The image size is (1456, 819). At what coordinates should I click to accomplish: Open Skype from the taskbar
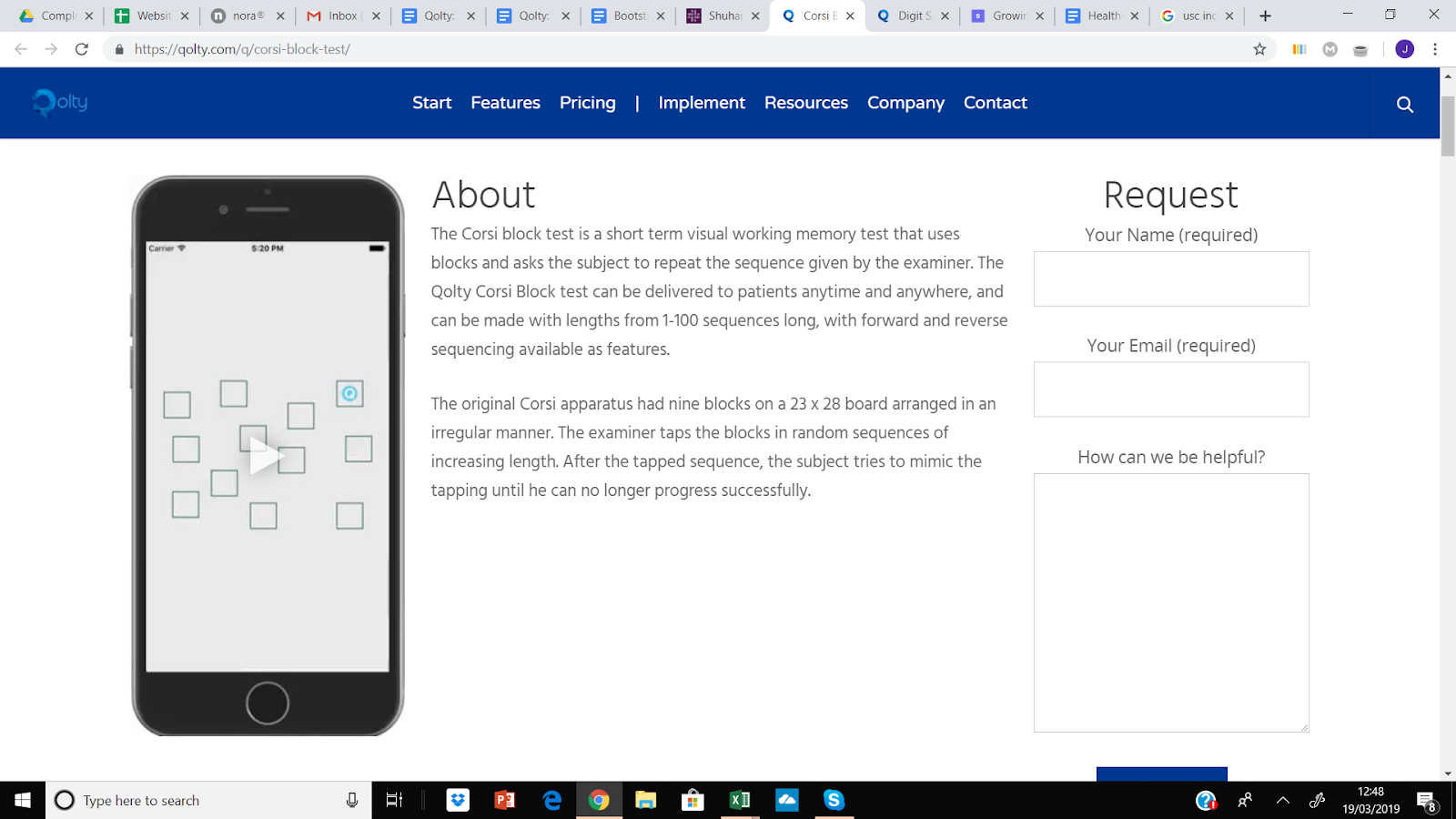point(834,800)
